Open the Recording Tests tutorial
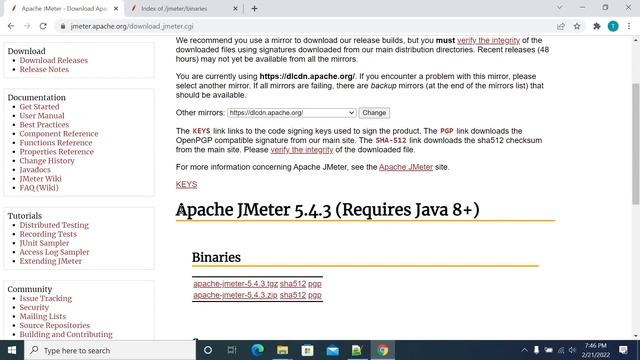Viewport: 640px width, 360px height. point(48,234)
